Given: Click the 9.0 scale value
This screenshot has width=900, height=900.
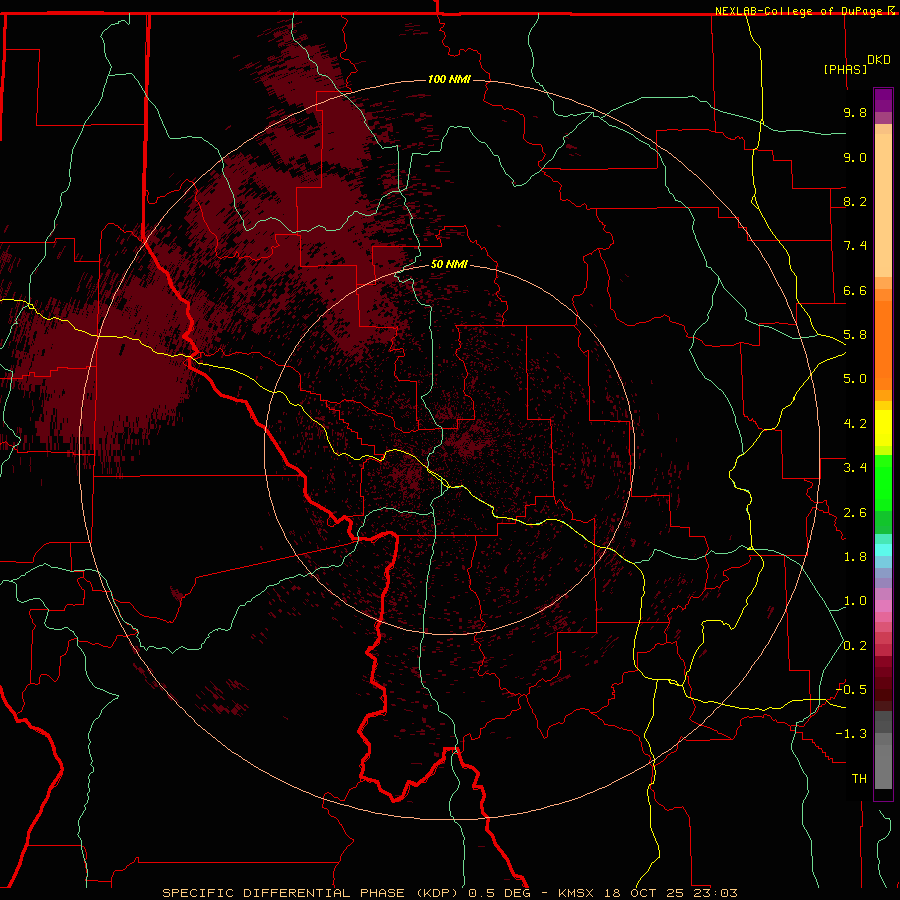Looking at the screenshot, I should pyautogui.click(x=855, y=158).
